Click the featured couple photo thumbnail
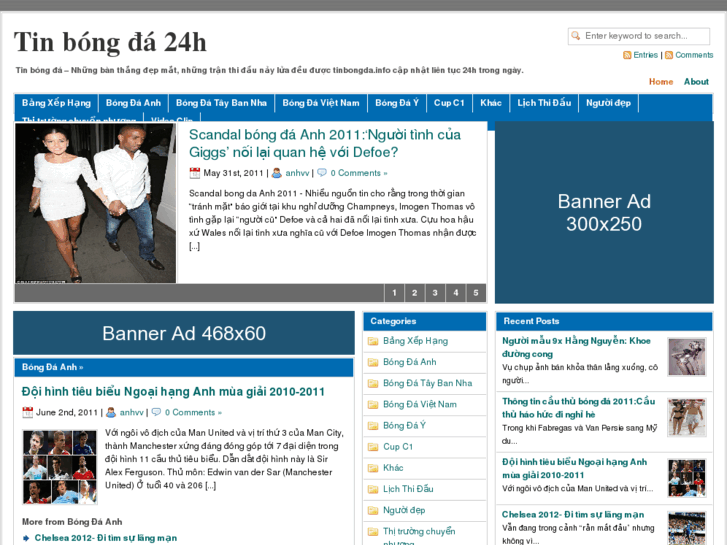Screen dimensions: 727x545 (96, 203)
